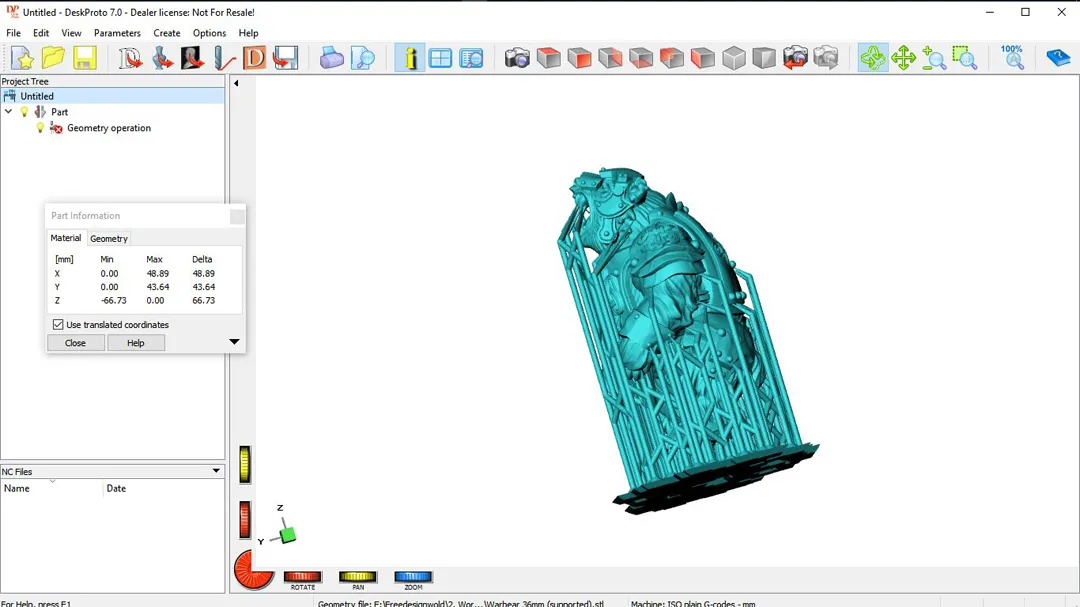Click the vertical yellow pan thumbwheel
The width and height of the screenshot is (1080, 607).
pyautogui.click(x=245, y=465)
